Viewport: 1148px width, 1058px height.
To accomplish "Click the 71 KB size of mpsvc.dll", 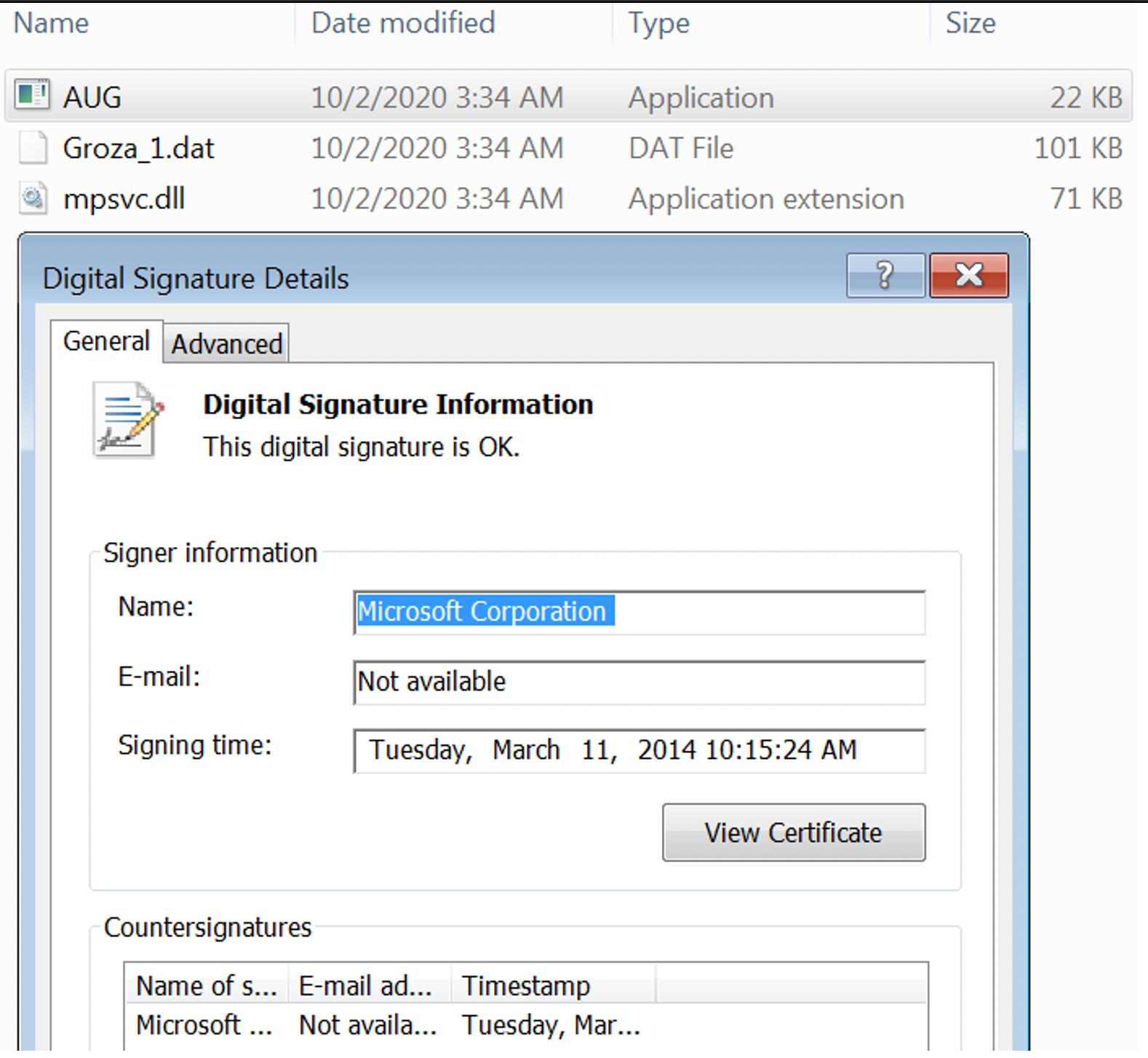I will [1087, 199].
